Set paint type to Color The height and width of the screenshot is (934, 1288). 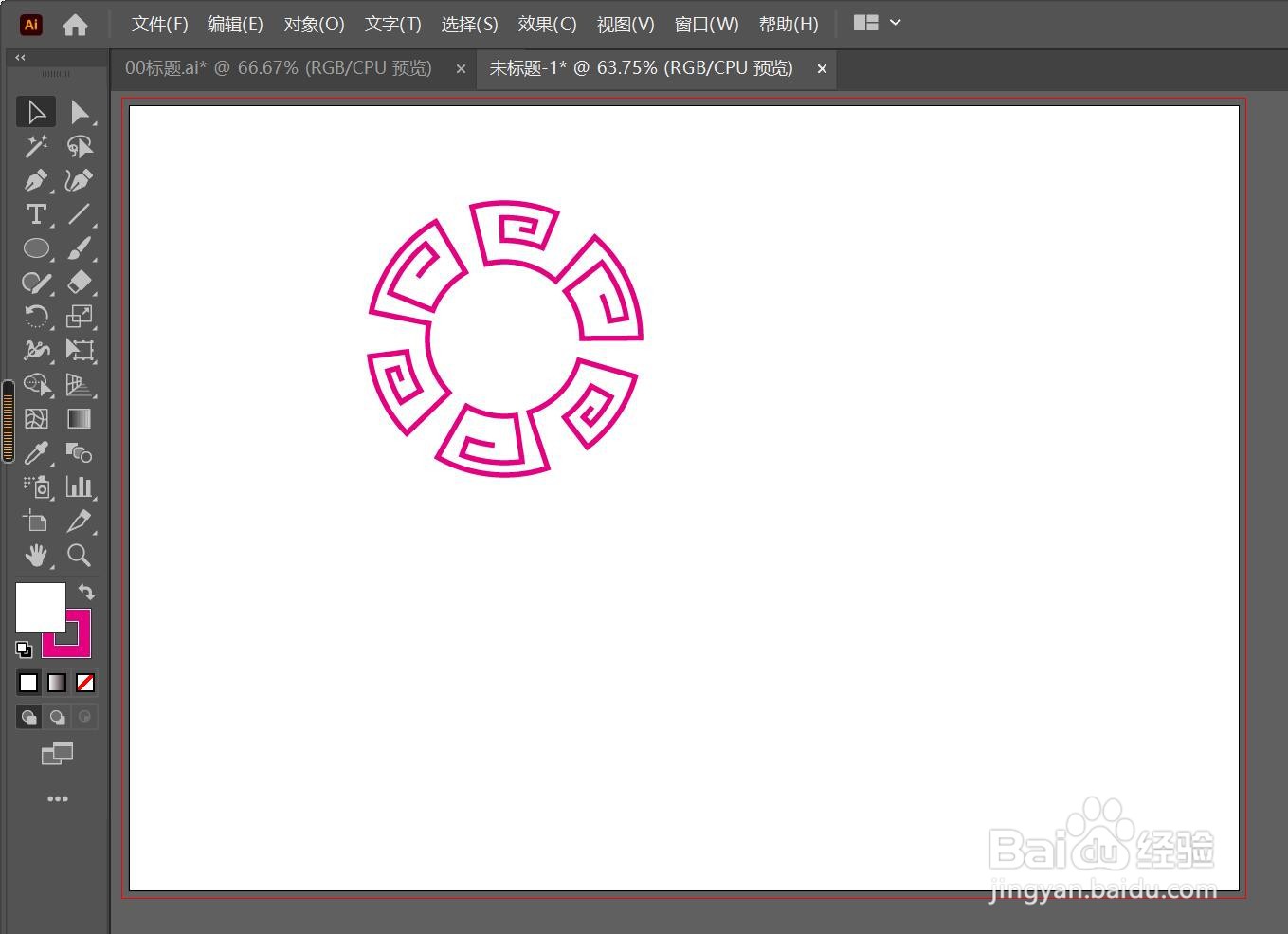click(28, 683)
